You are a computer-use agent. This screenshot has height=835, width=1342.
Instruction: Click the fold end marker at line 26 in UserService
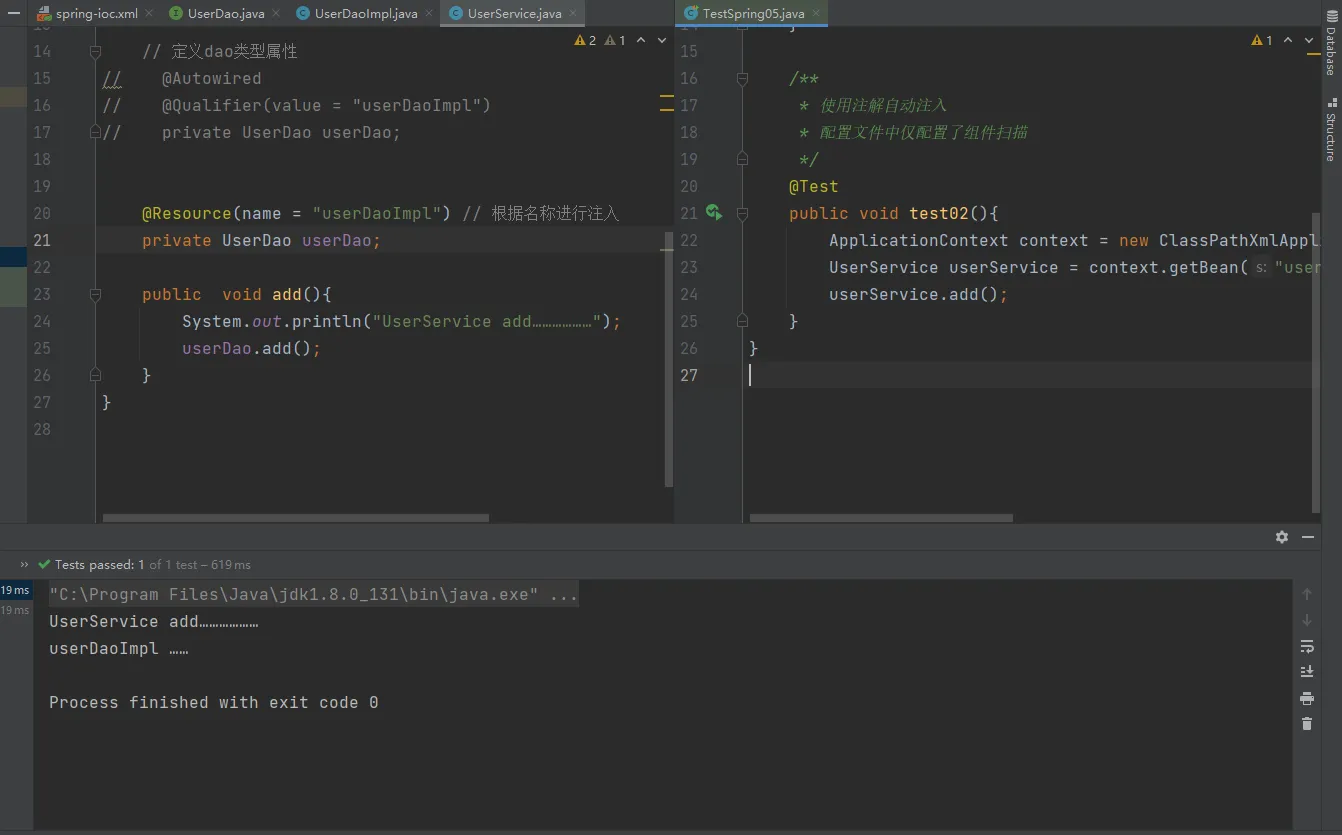[95, 375]
